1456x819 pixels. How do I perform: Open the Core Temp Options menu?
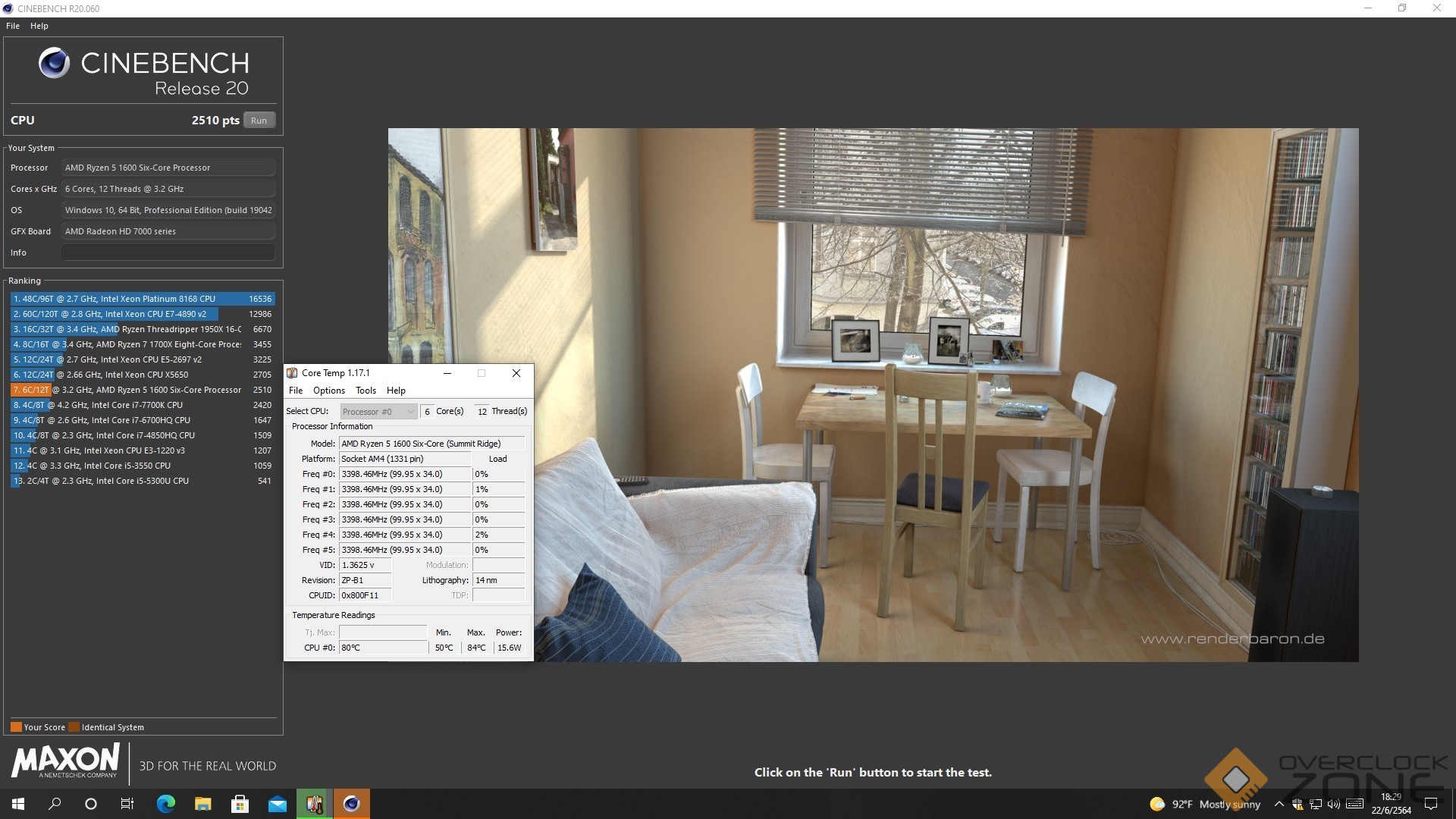[x=328, y=391]
